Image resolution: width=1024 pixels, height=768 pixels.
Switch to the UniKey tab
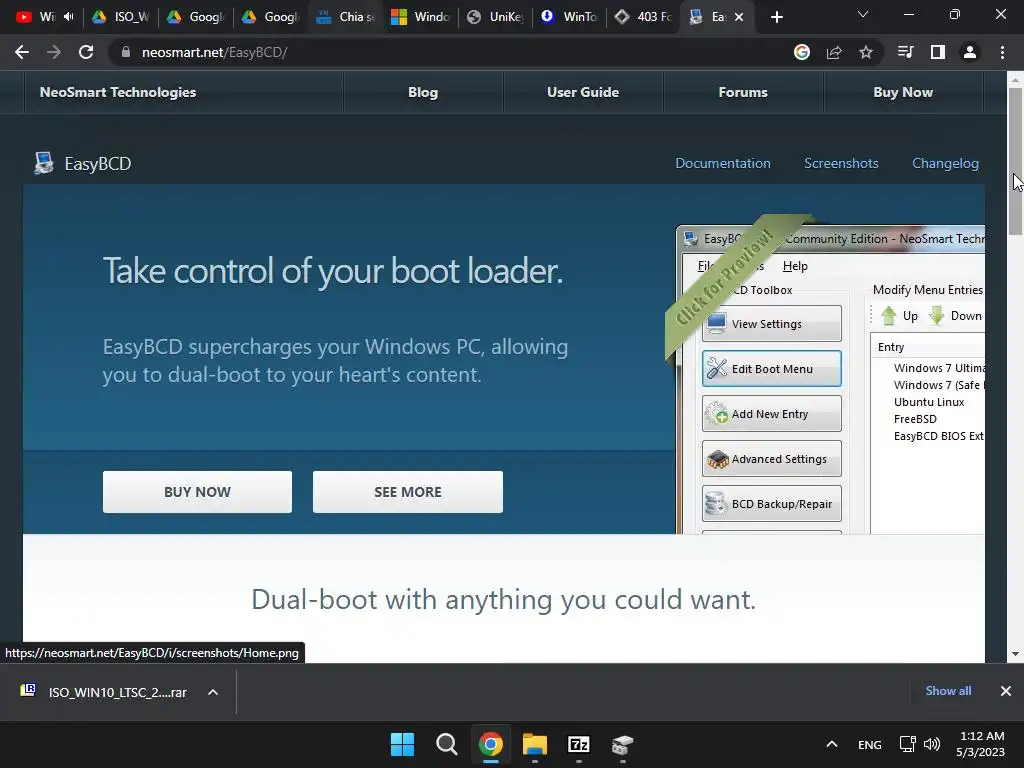(x=495, y=17)
